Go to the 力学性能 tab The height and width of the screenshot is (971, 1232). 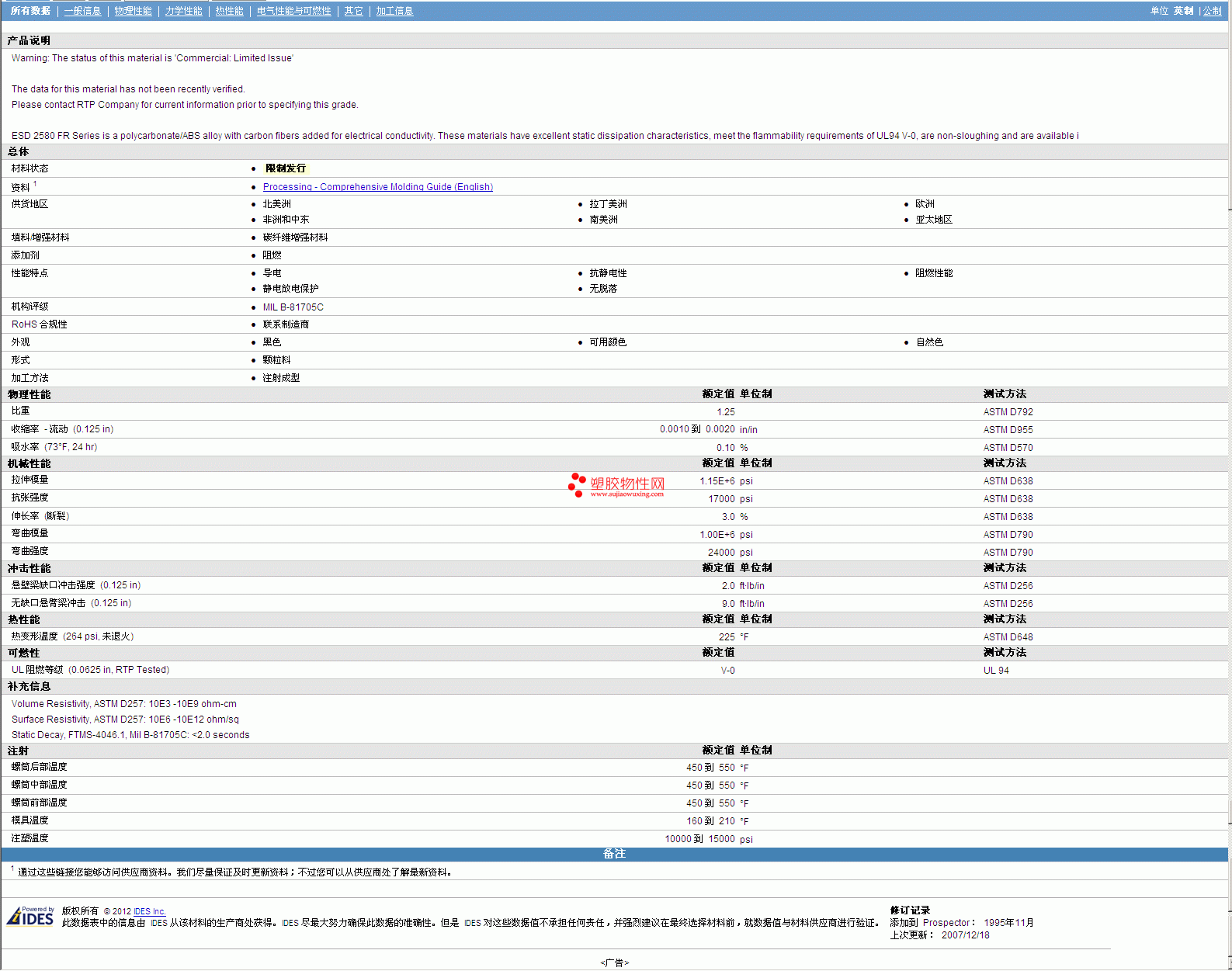(x=183, y=11)
